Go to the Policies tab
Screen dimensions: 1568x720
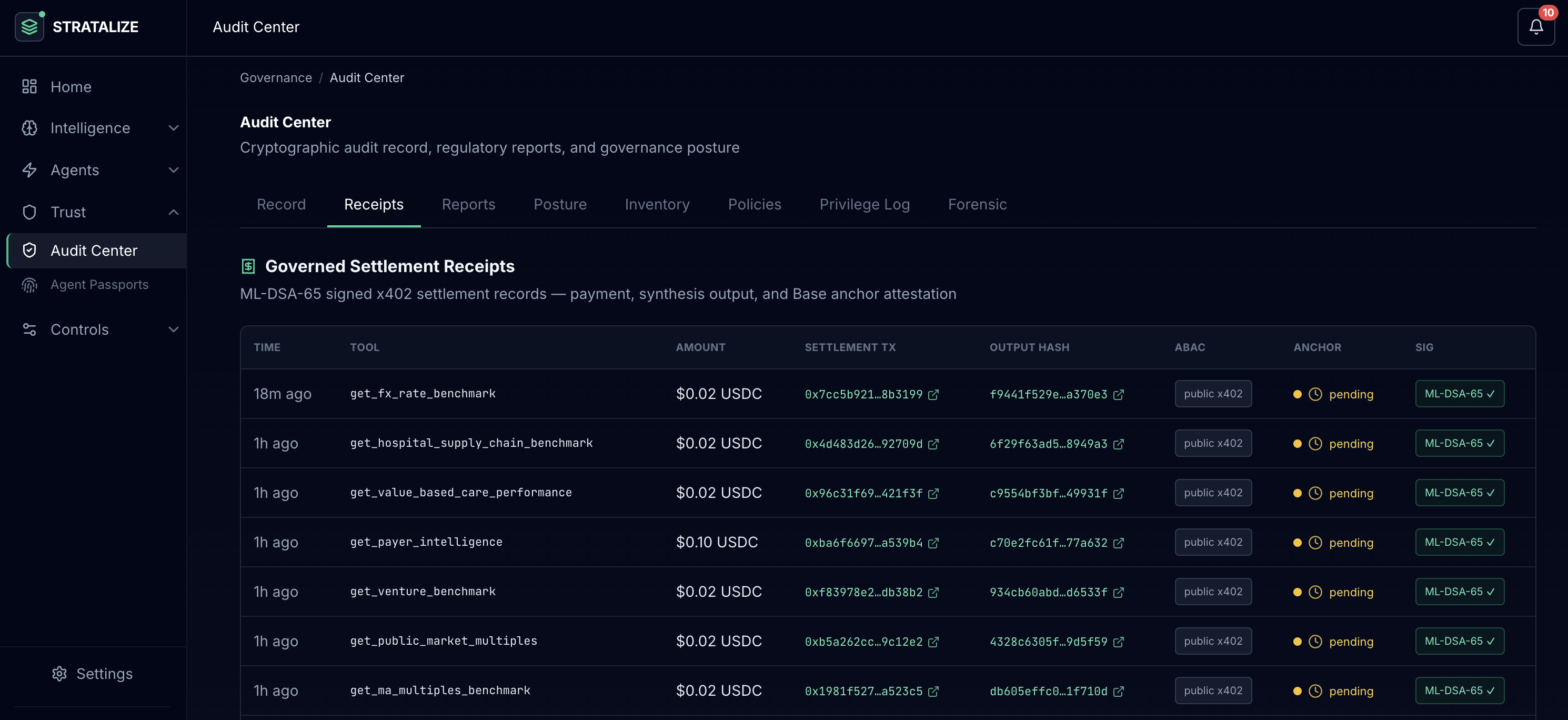pos(754,204)
